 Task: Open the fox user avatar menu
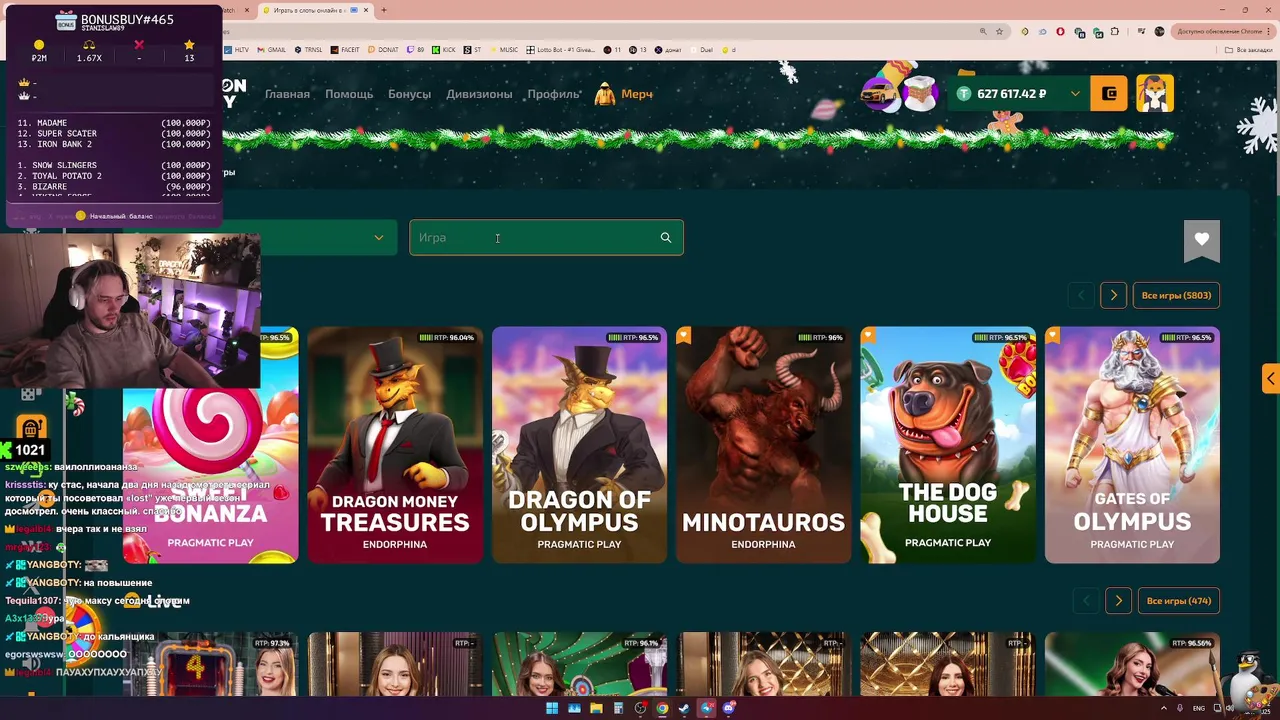tap(1155, 94)
